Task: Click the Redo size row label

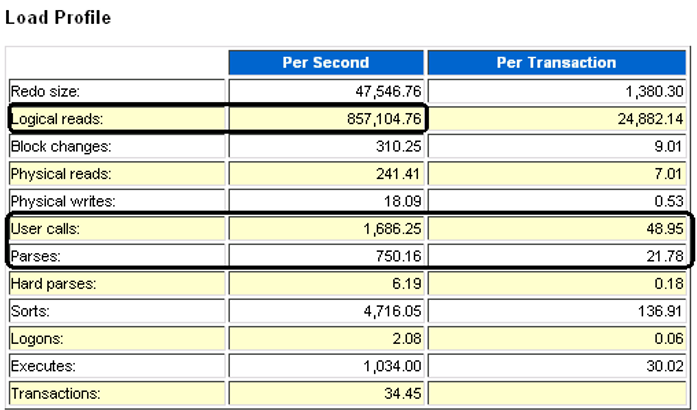Action: click(x=45, y=91)
